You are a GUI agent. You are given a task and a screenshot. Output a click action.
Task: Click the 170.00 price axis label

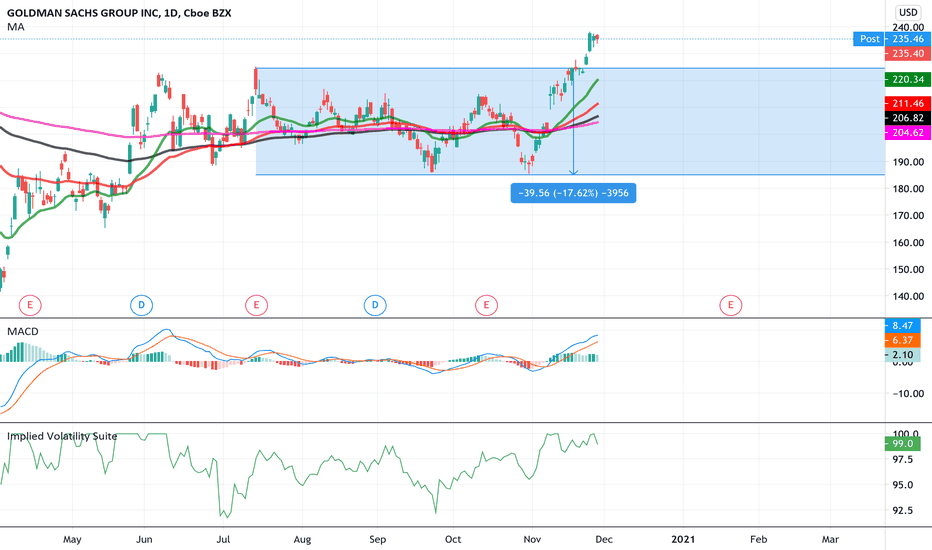[908, 215]
